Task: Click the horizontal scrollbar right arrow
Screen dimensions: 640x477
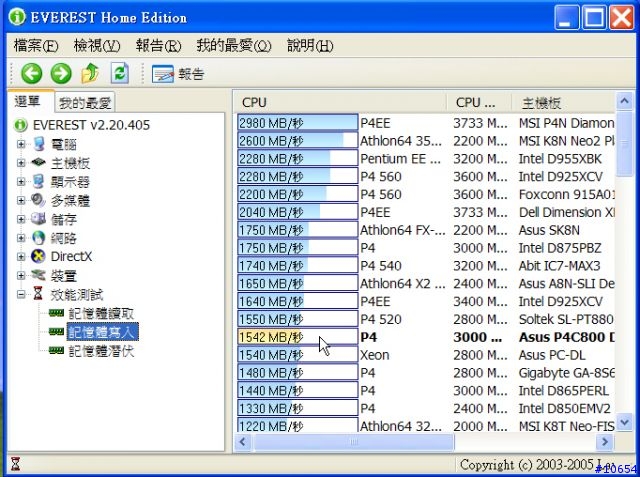Action: tap(605, 442)
